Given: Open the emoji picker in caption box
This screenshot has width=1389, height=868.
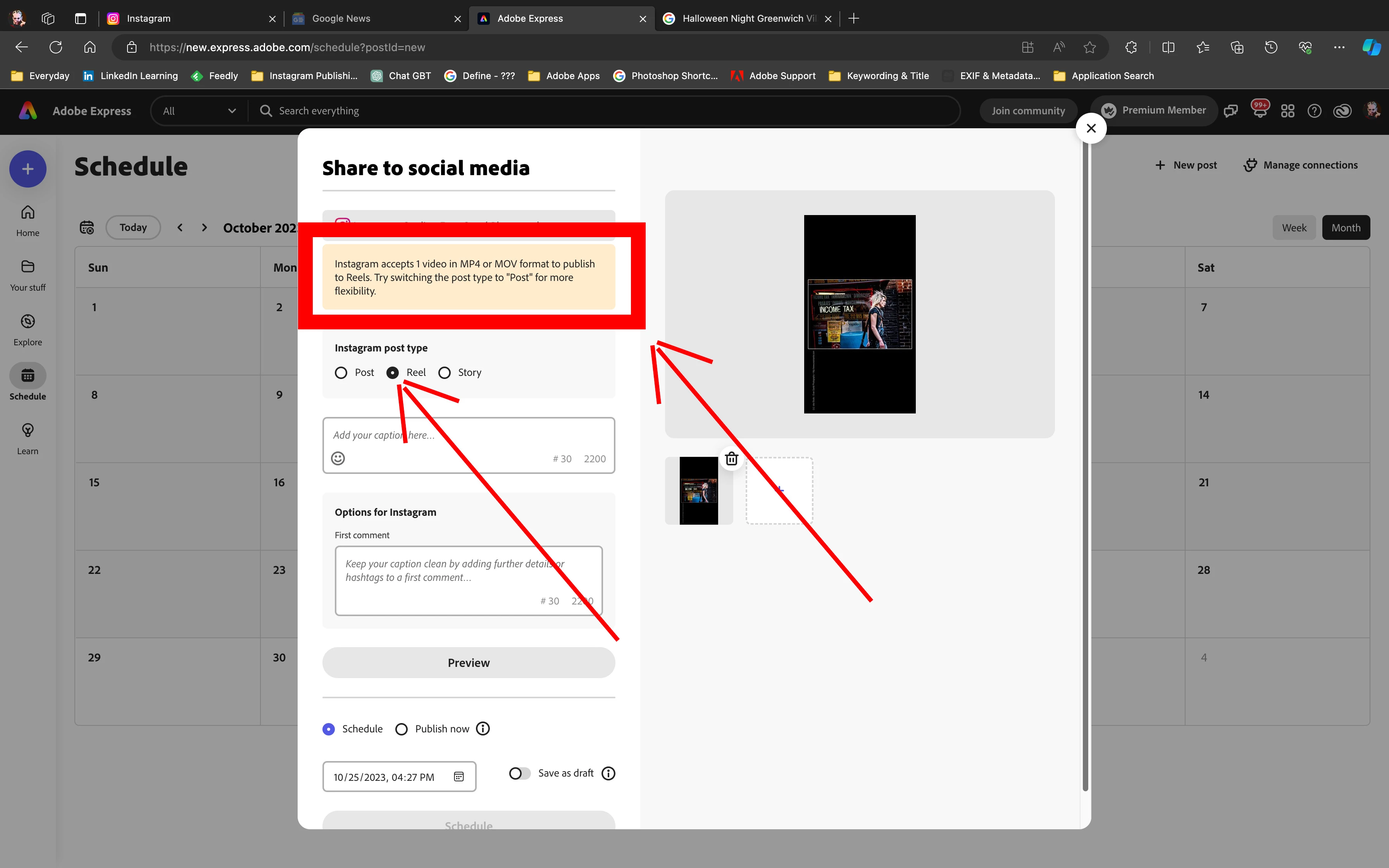Looking at the screenshot, I should [x=338, y=458].
